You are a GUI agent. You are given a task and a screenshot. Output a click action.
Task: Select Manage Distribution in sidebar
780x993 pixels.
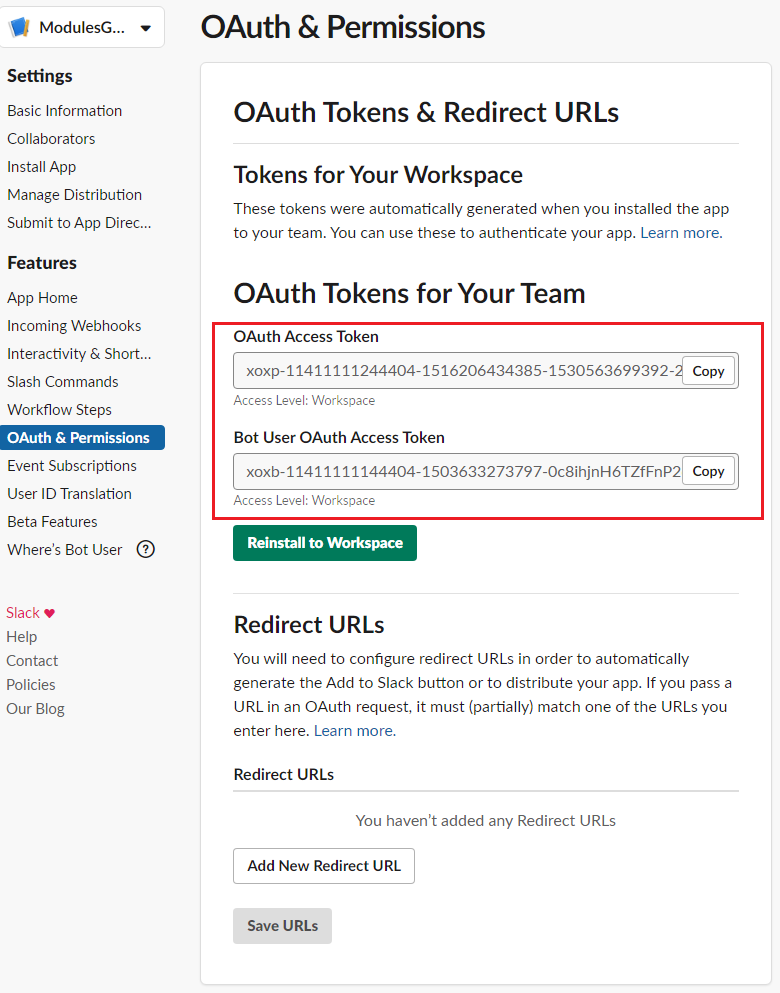point(75,194)
